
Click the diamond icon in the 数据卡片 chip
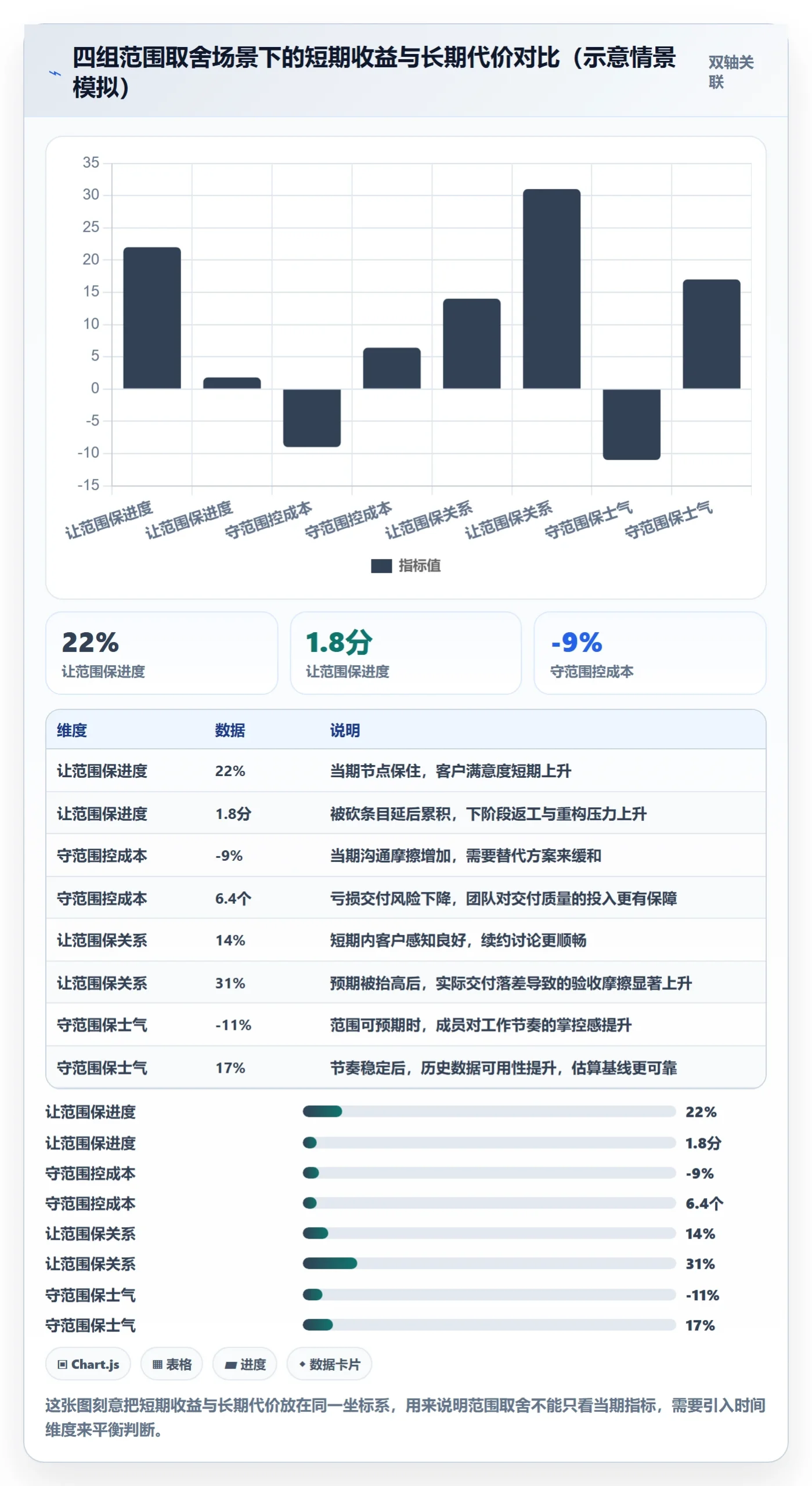click(302, 1364)
